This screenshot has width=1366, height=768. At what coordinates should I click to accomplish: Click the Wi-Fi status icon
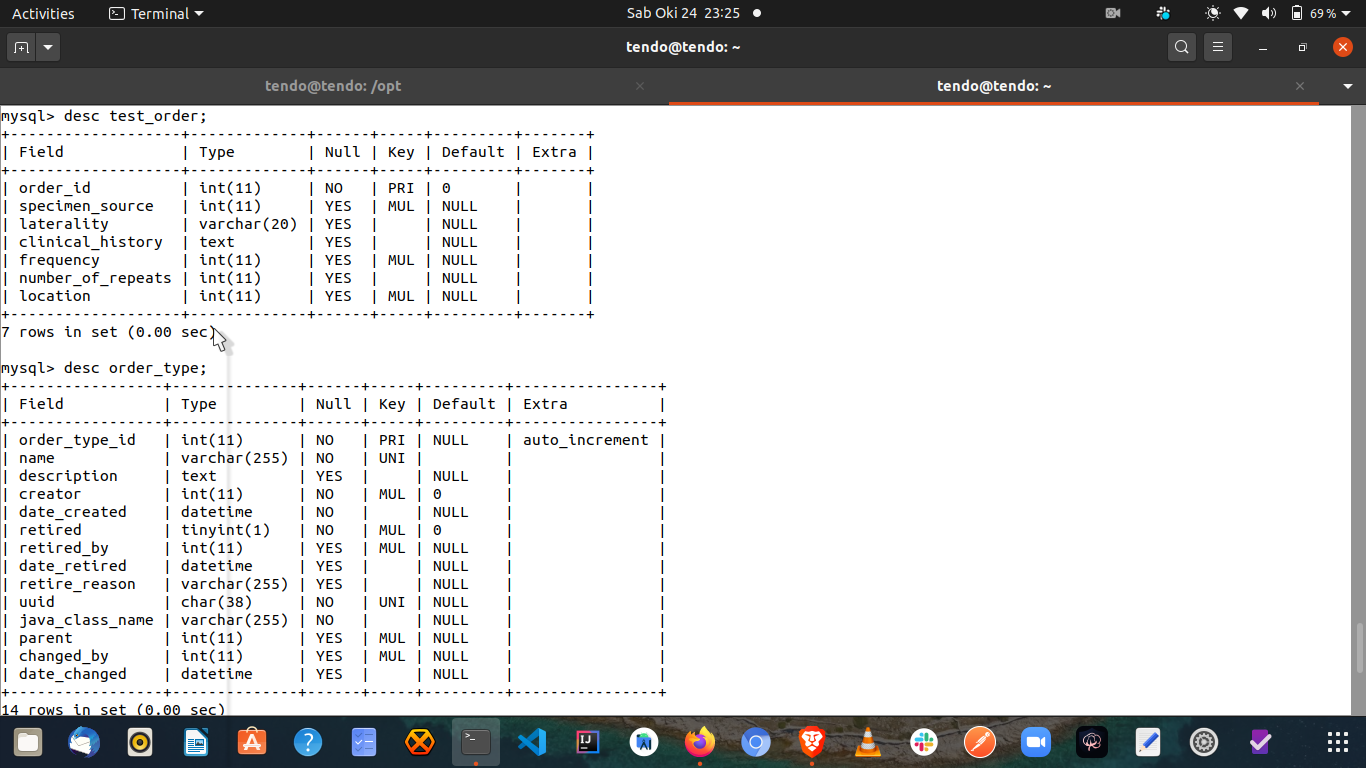click(1241, 13)
